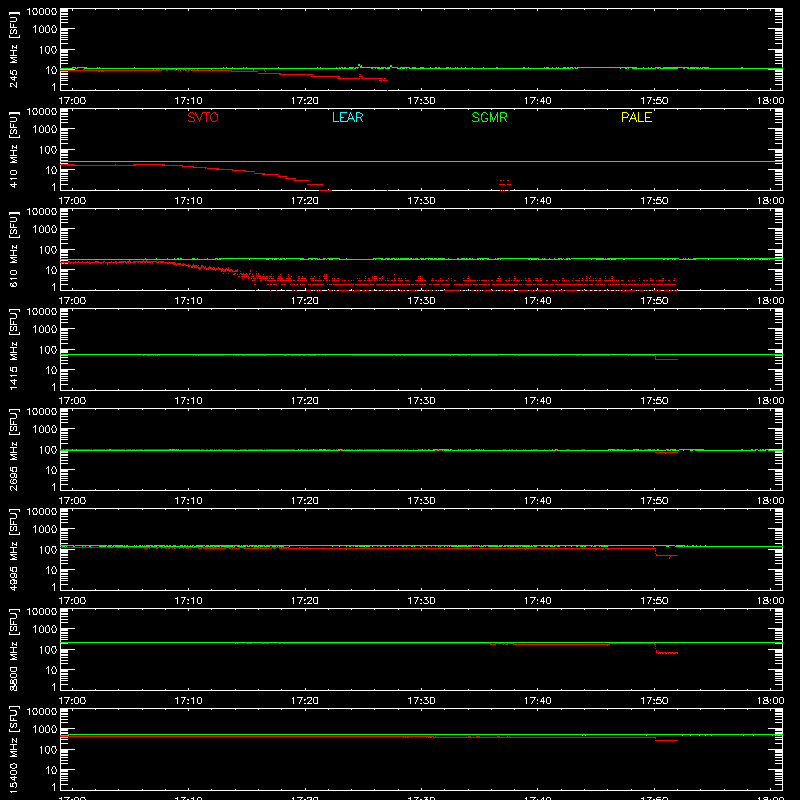Click 17:30 time label of 1415 MHz plot
Image resolution: width=800 pixels, height=800 pixels.
421,401
